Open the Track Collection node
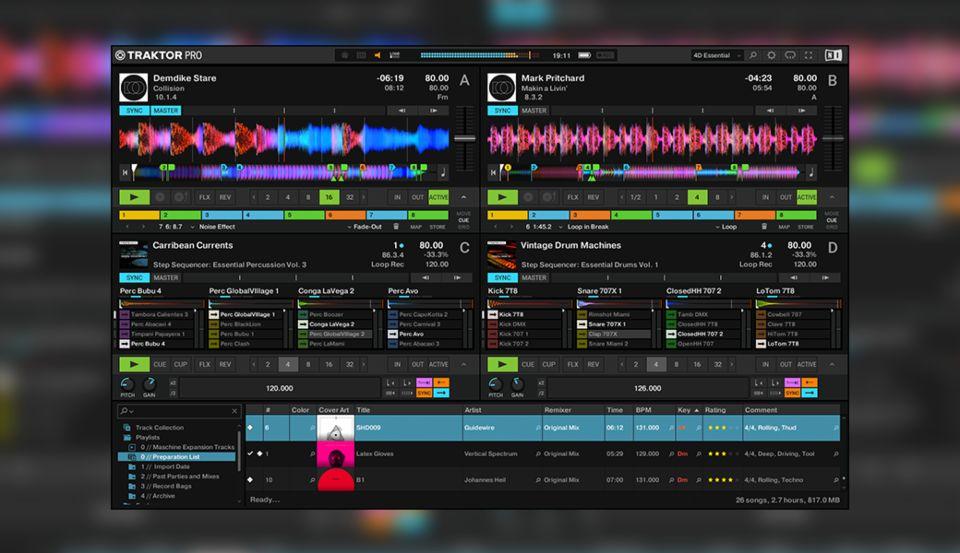 159,427
